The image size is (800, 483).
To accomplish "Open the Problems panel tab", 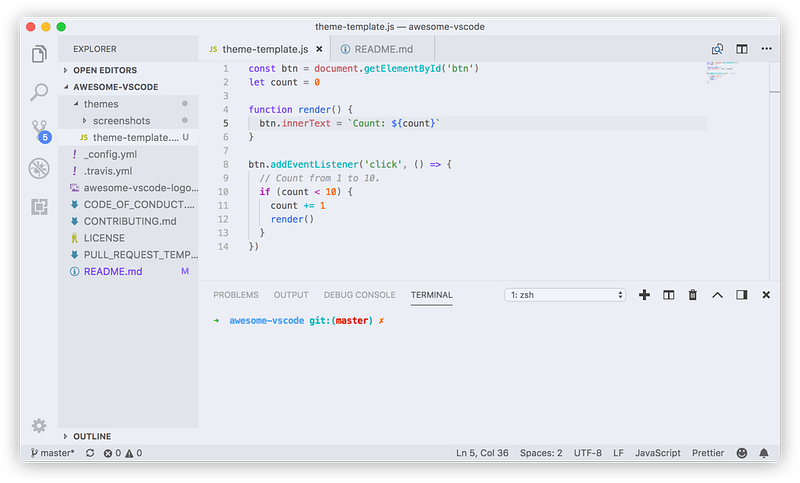I will pos(236,295).
